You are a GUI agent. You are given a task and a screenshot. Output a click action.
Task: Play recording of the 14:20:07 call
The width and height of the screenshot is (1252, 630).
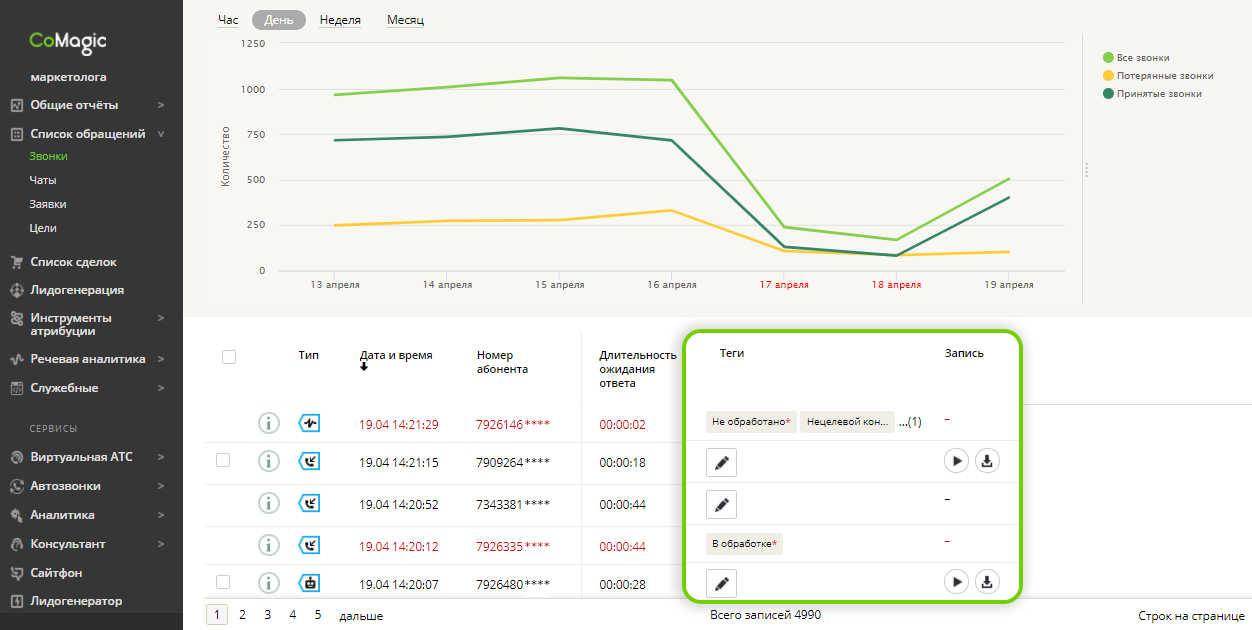pos(956,581)
